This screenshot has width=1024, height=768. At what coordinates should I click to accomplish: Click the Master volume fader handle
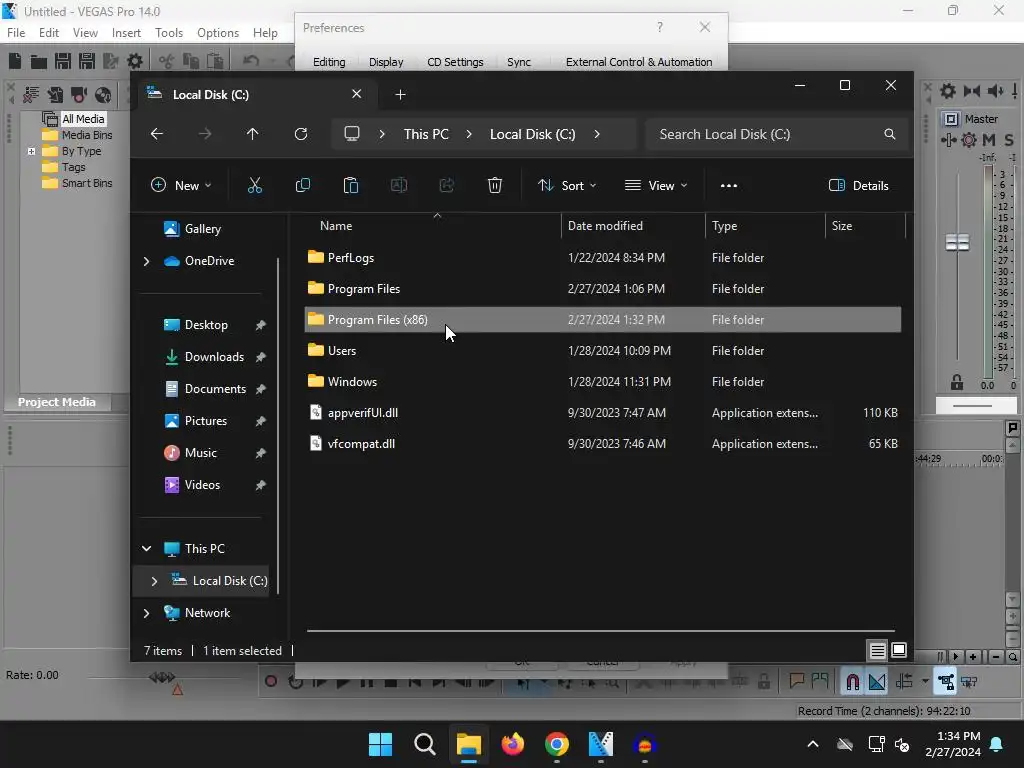[x=957, y=243]
